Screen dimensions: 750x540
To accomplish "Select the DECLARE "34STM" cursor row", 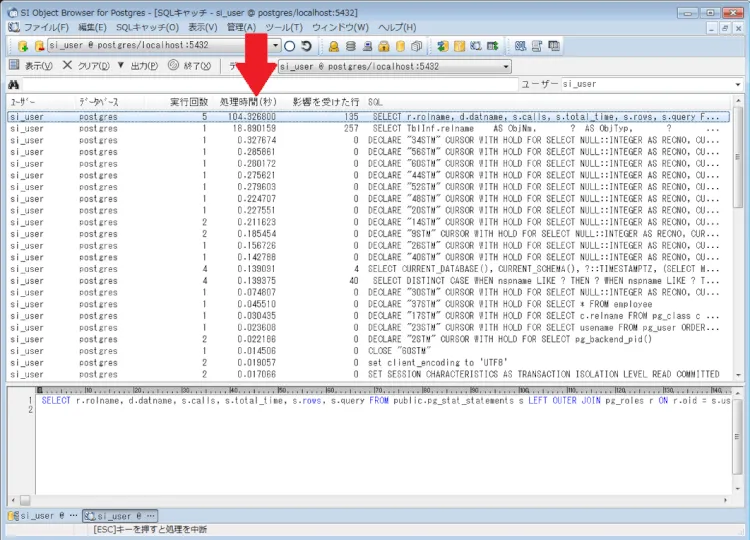I will tap(368, 140).
